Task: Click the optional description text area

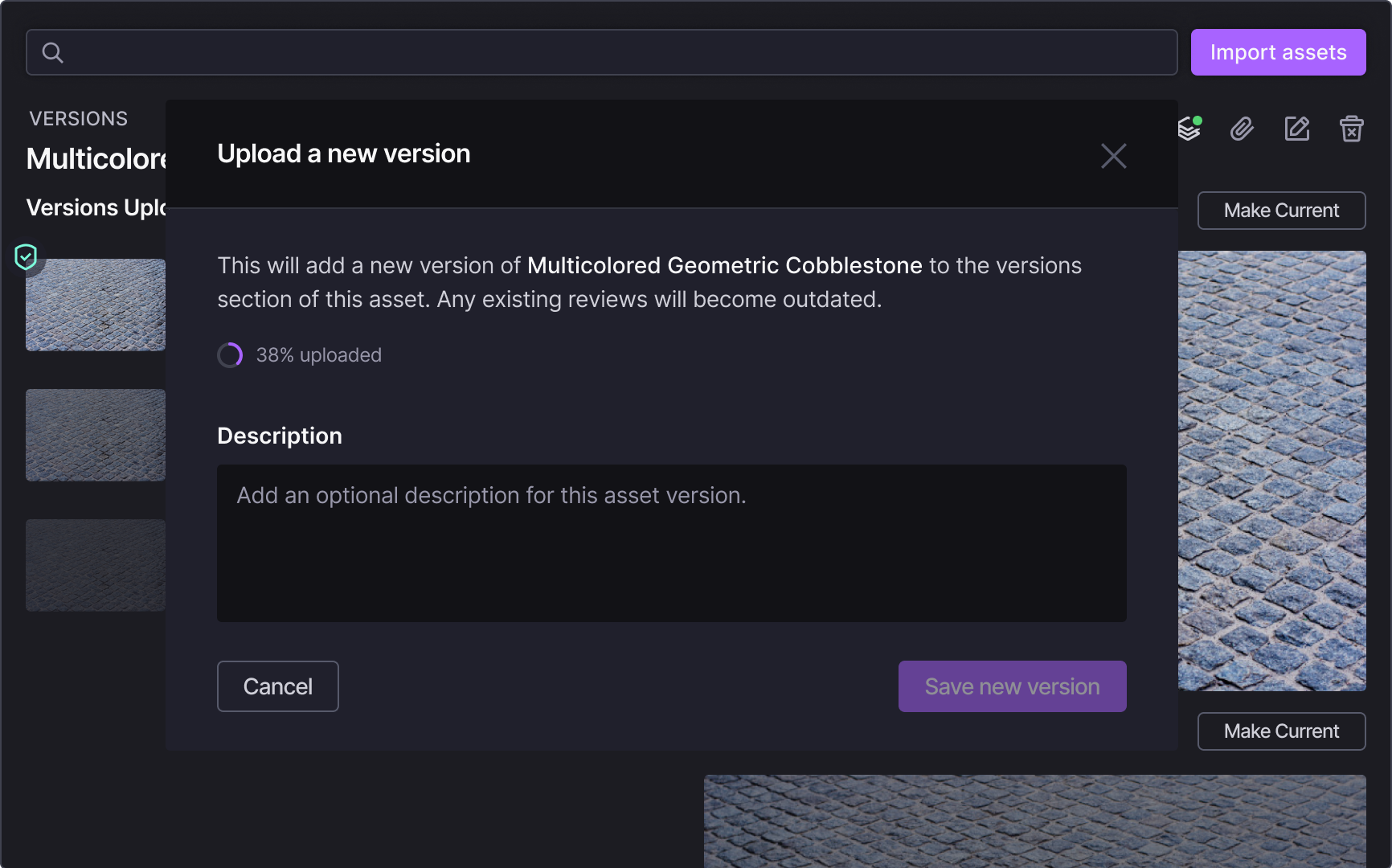Action: pyautogui.click(x=672, y=543)
